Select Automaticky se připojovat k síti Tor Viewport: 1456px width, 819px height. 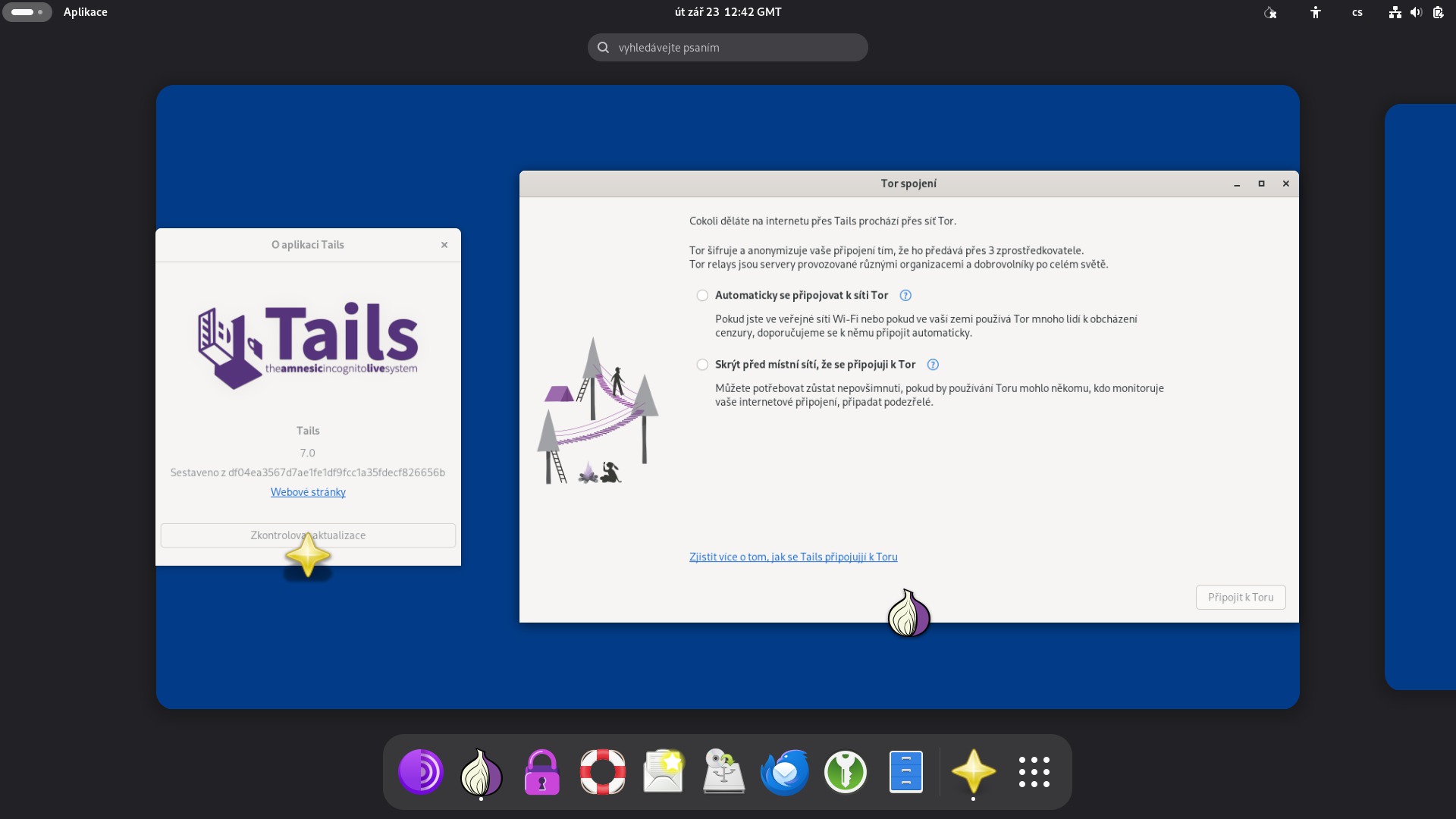[702, 296]
